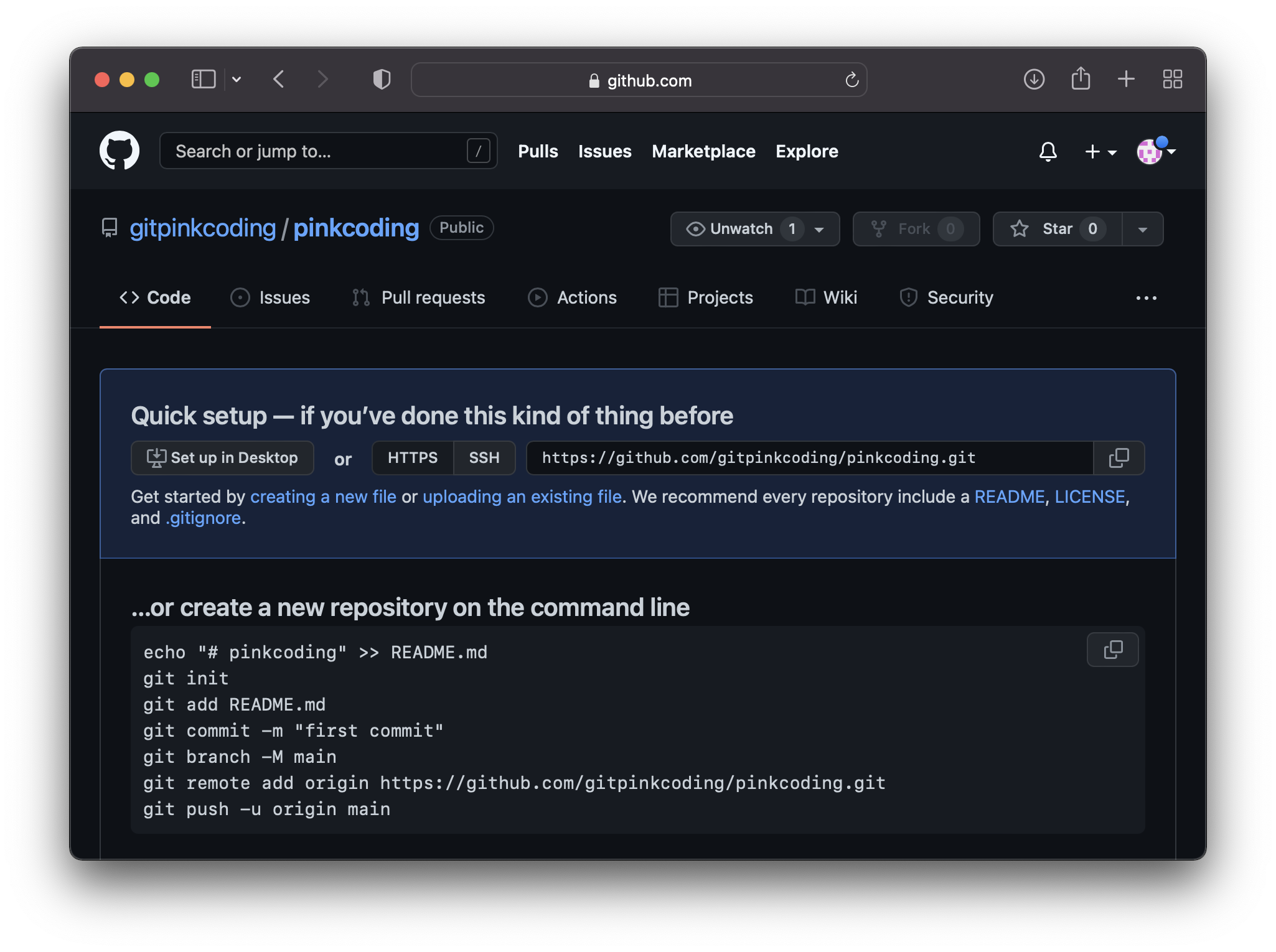Screen dimensions: 1276x952
Task: Click the repository clone URL field
Action: [810, 458]
